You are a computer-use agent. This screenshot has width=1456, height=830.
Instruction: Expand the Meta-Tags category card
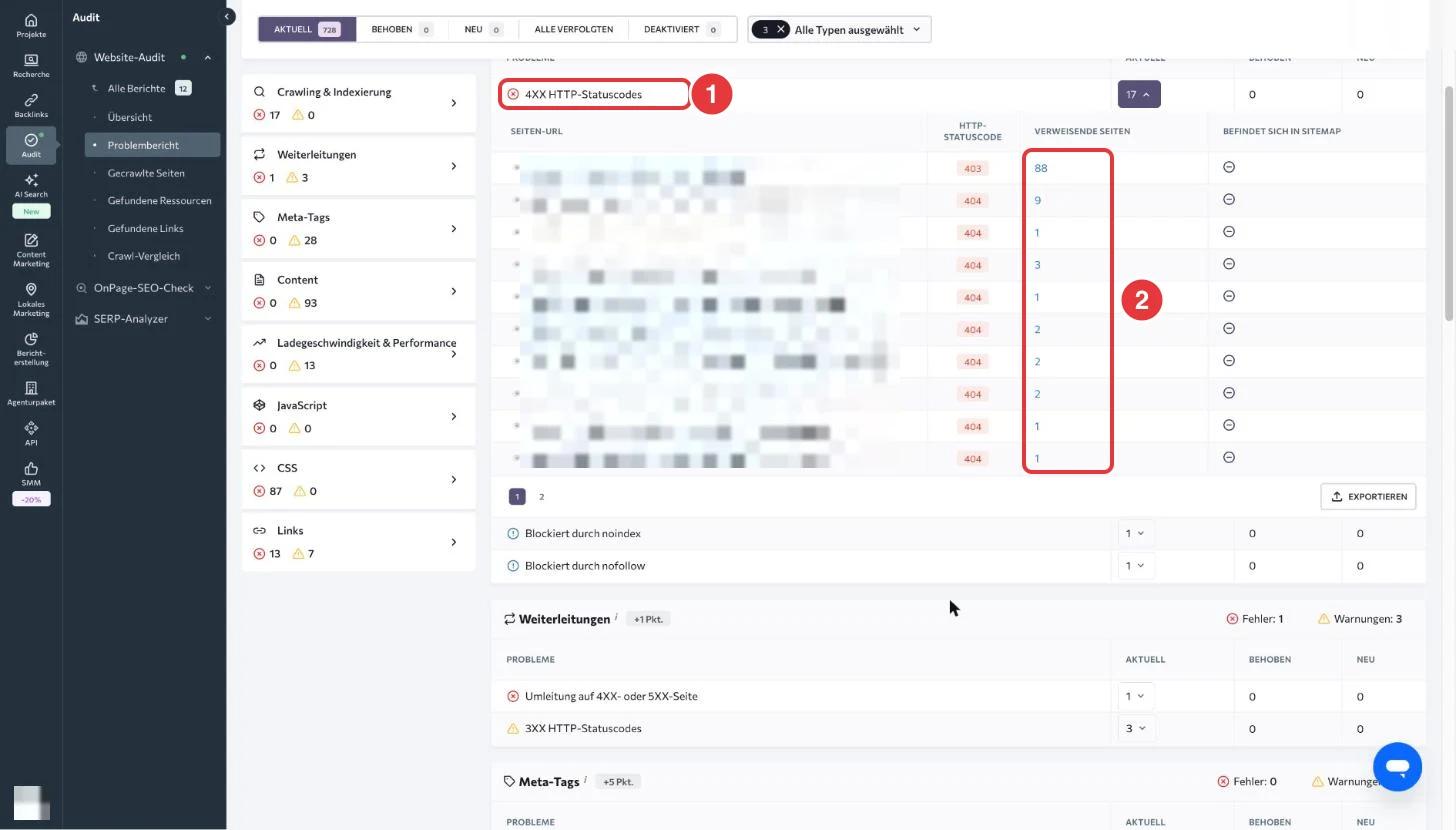coord(358,229)
